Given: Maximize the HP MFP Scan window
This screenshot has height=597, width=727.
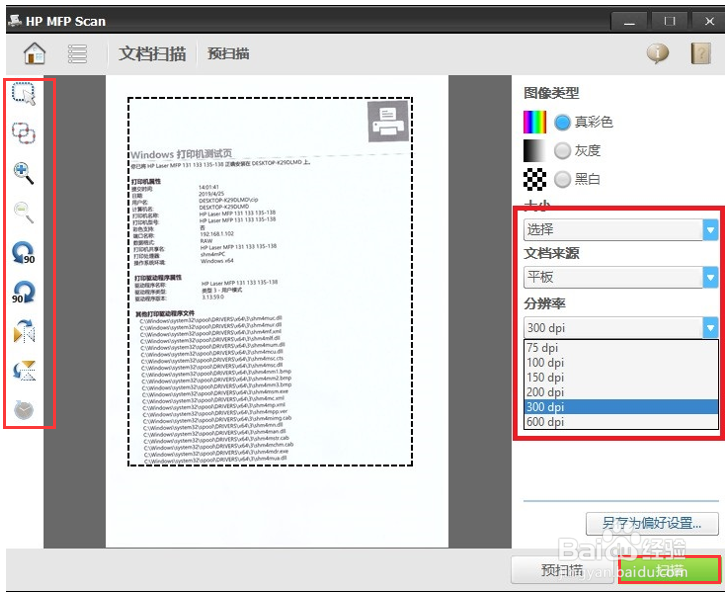Looking at the screenshot, I should 669,21.
